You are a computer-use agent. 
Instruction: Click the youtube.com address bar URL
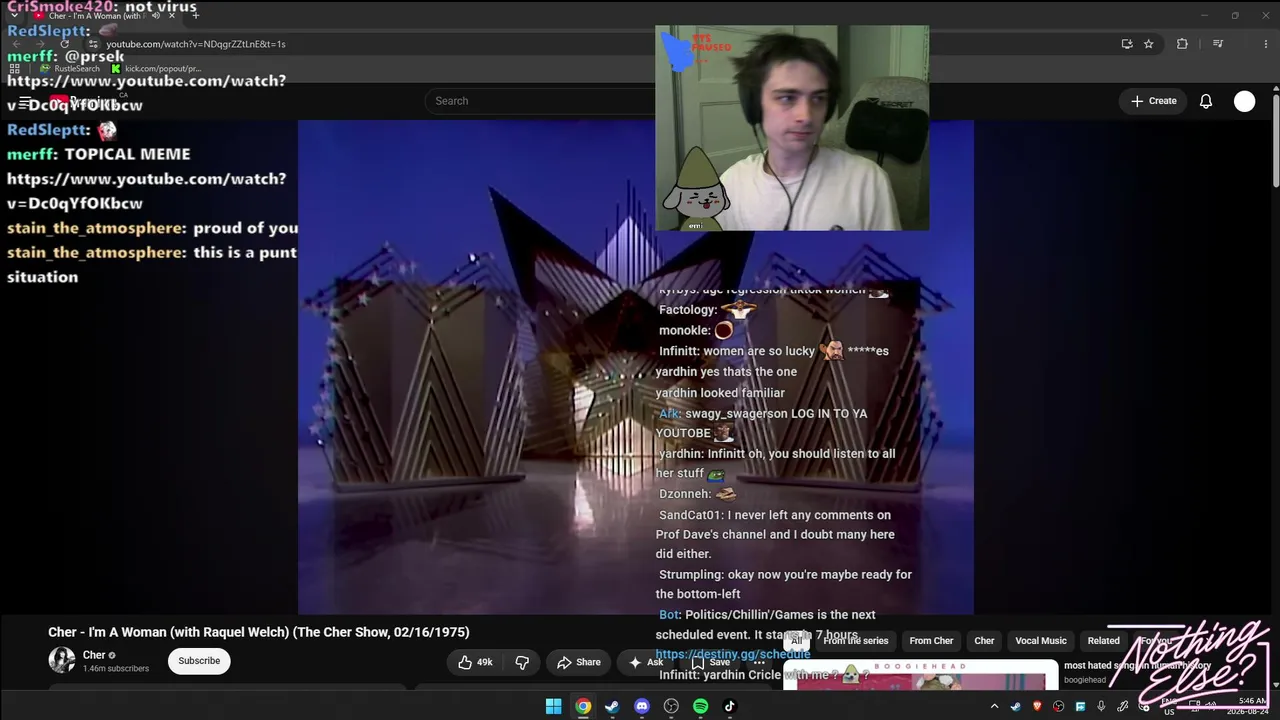click(x=196, y=44)
